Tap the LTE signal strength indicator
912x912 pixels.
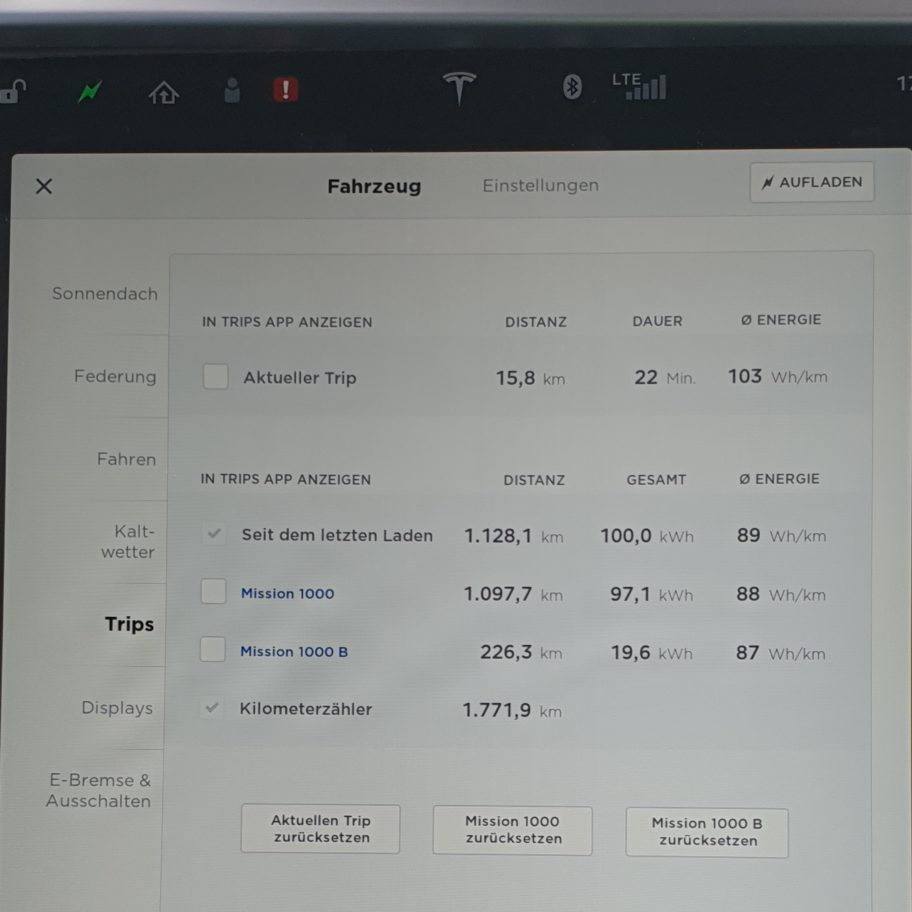(639, 87)
